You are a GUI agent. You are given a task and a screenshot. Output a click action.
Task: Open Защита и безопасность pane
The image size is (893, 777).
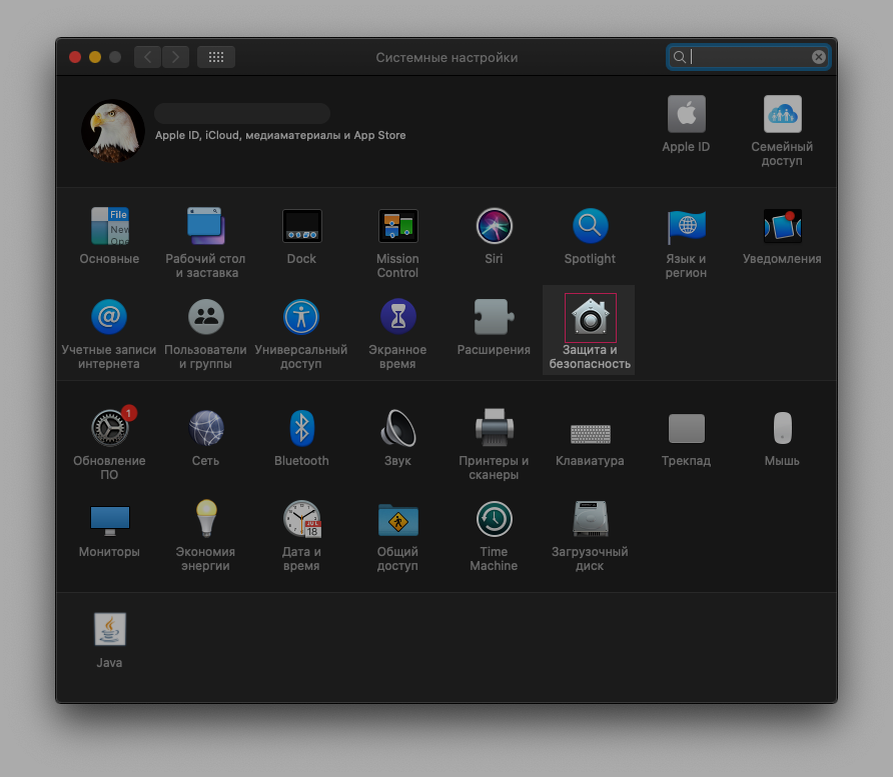tap(590, 317)
